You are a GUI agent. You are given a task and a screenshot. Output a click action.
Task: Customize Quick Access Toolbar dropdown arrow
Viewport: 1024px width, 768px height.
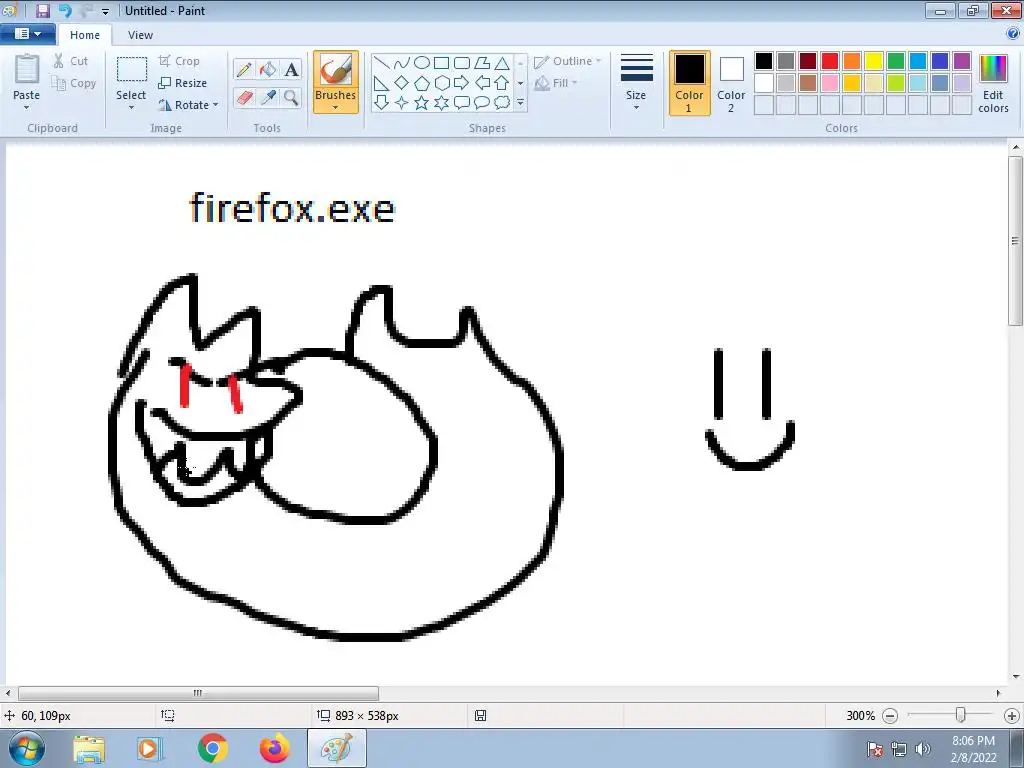tap(105, 11)
